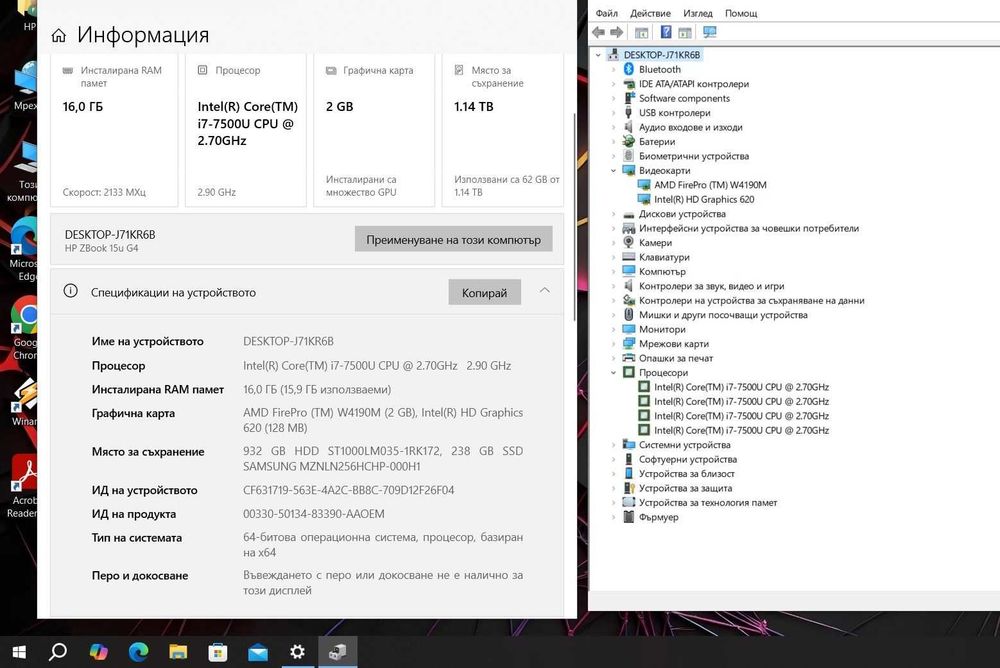Click Acrobat Reader desktop shortcut
Screen dimensions: 1000x668
[23, 487]
